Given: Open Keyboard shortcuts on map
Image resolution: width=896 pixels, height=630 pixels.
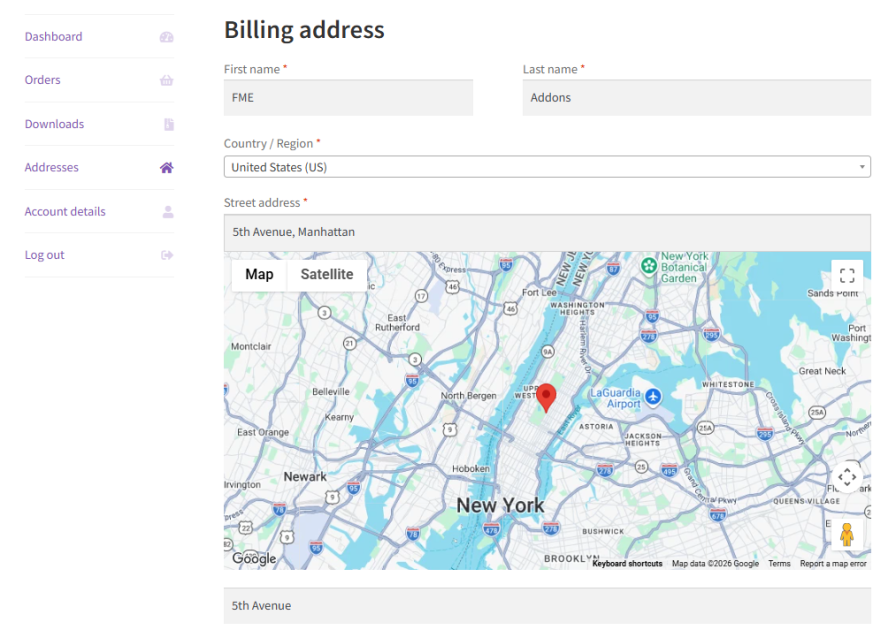Looking at the screenshot, I should pyautogui.click(x=627, y=564).
